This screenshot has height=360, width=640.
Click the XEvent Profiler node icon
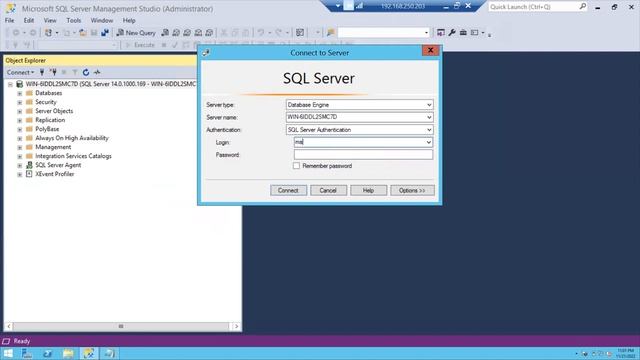pyautogui.click(x=29, y=174)
